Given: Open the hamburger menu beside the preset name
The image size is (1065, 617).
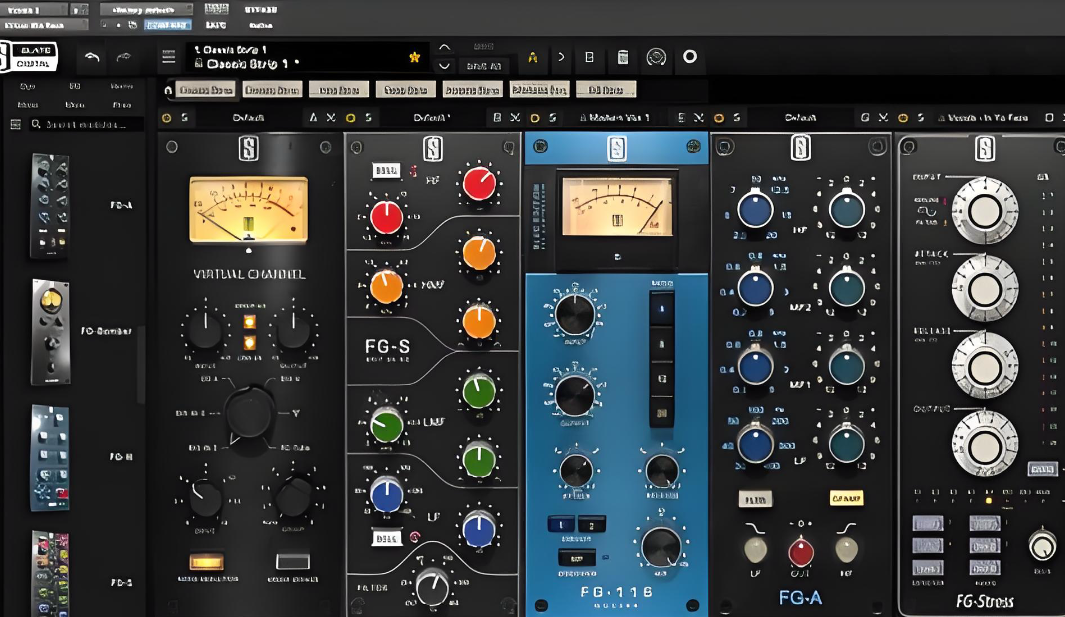Looking at the screenshot, I should tap(168, 57).
